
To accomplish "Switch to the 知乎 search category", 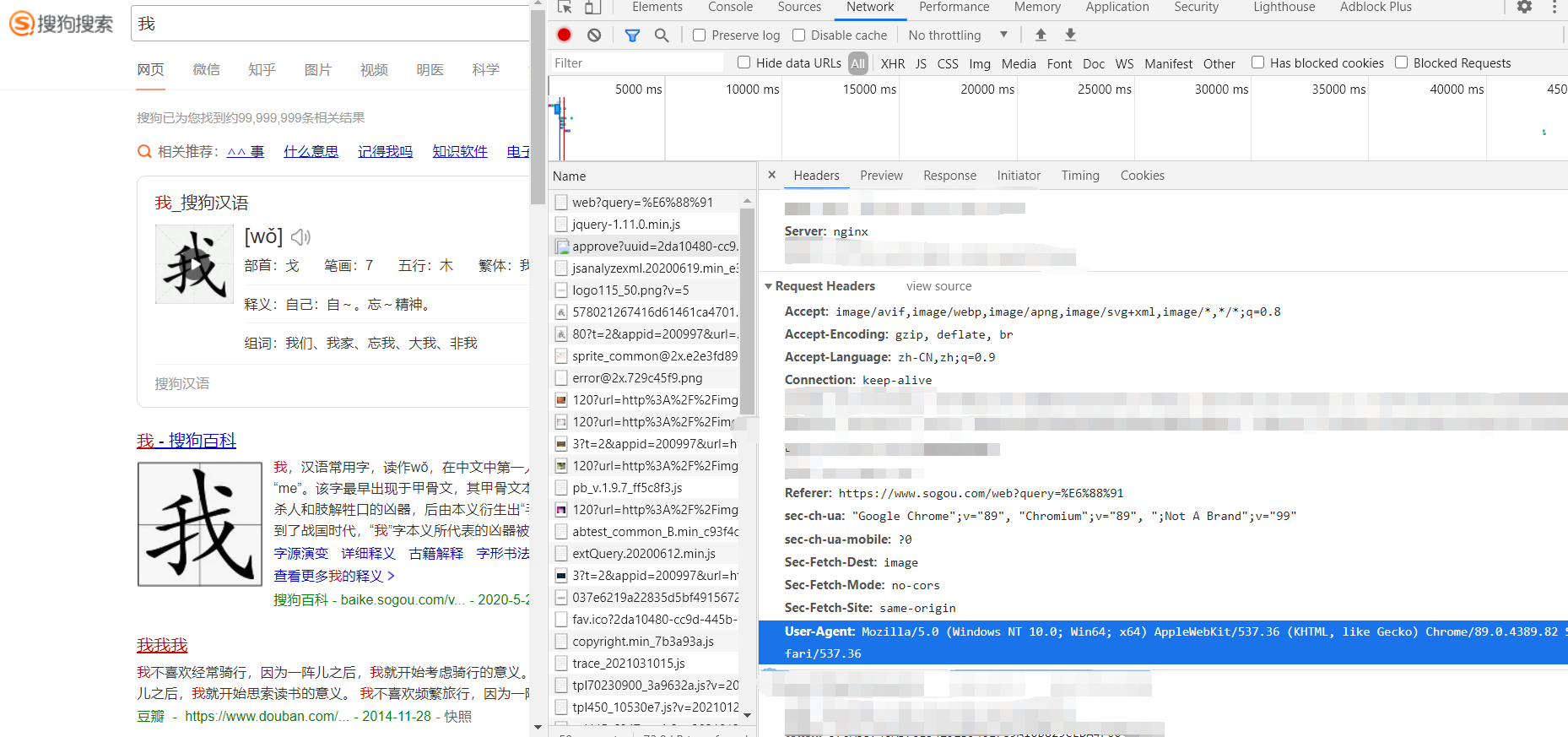I will point(262,69).
